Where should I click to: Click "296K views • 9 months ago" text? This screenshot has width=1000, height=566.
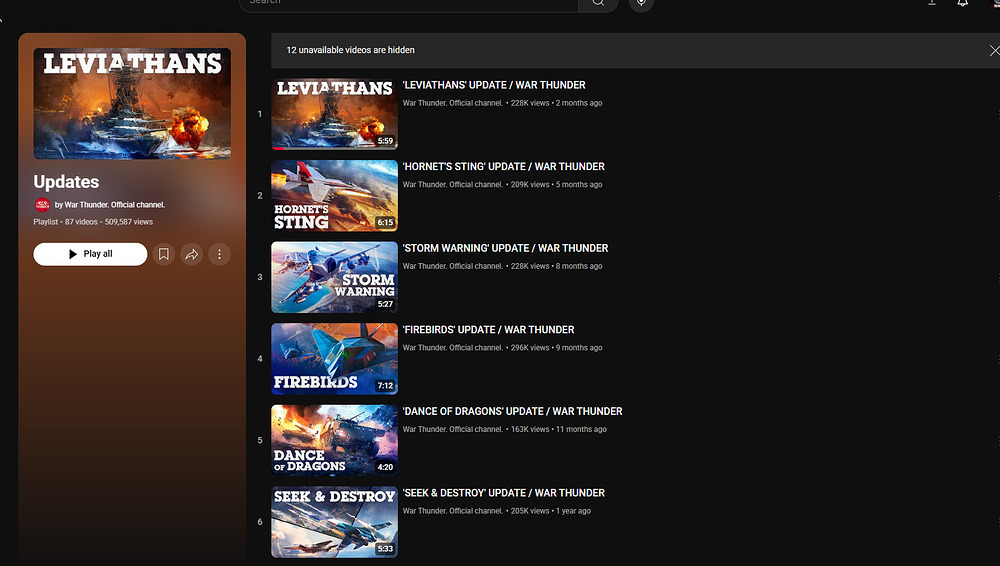(x=556, y=348)
